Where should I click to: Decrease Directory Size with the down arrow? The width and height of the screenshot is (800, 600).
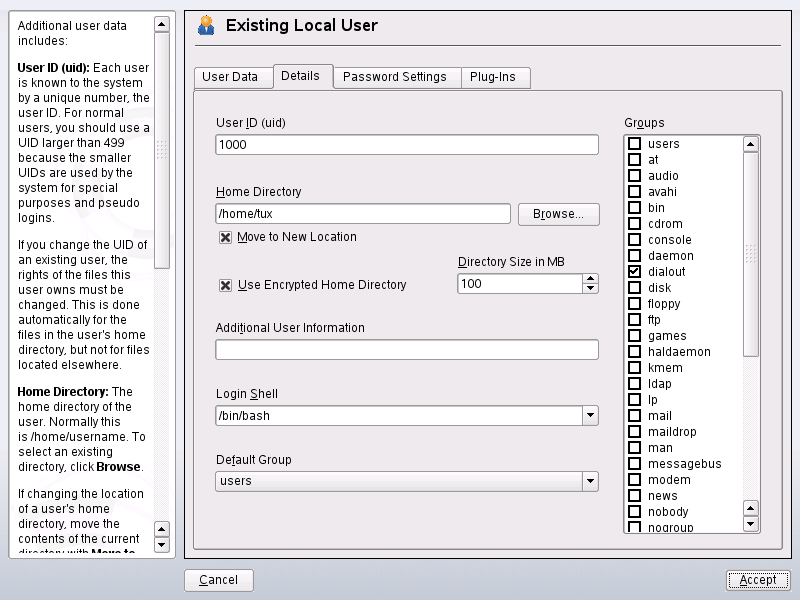click(x=590, y=289)
